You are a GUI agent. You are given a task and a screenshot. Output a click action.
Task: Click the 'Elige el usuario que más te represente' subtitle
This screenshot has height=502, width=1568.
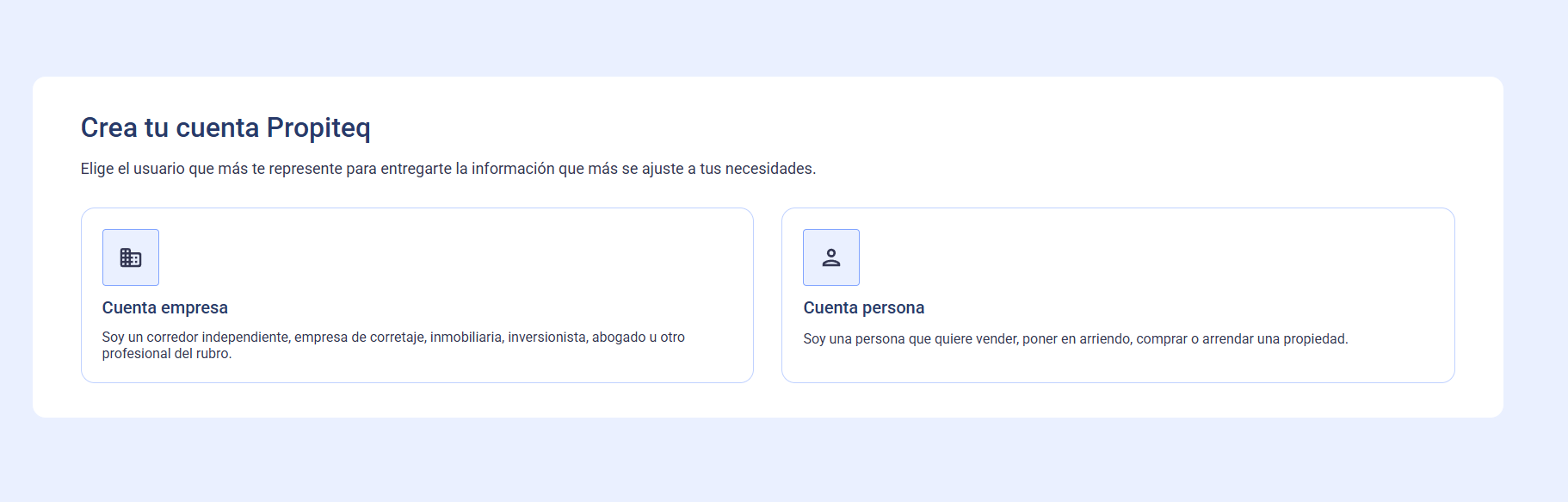(448, 169)
